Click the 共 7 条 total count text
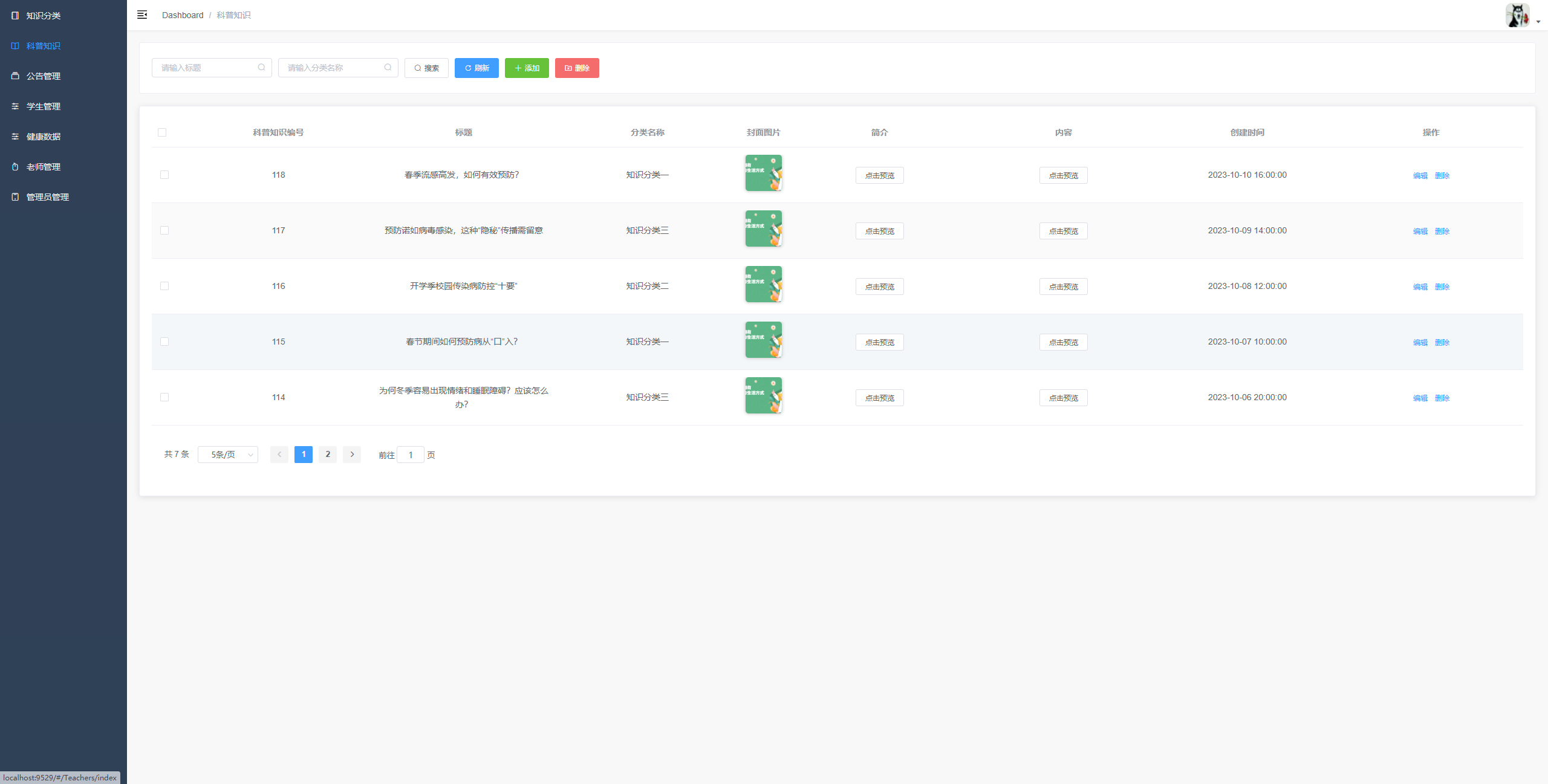Image resolution: width=1548 pixels, height=784 pixels. click(x=177, y=454)
